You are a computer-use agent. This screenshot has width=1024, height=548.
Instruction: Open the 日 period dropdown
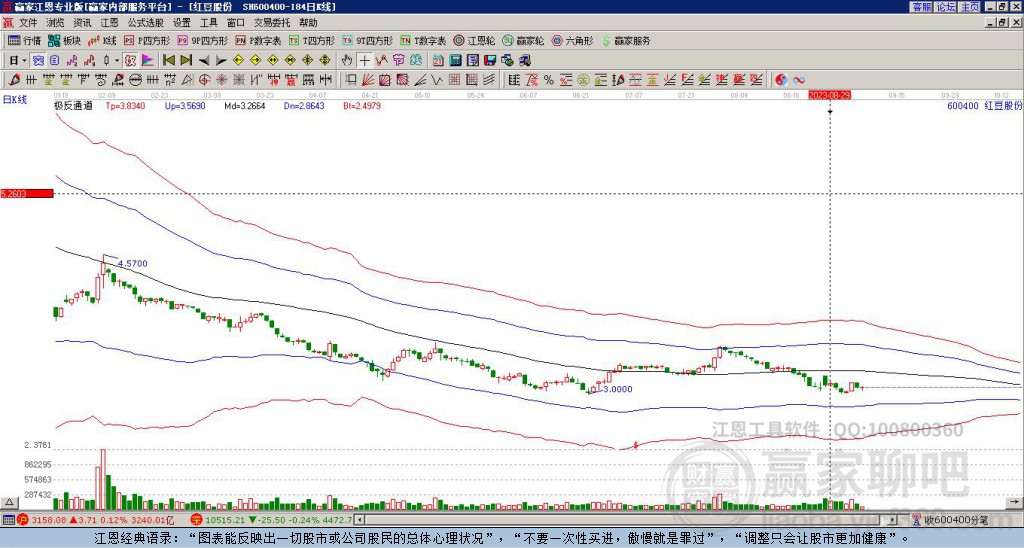pyautogui.click(x=18, y=61)
